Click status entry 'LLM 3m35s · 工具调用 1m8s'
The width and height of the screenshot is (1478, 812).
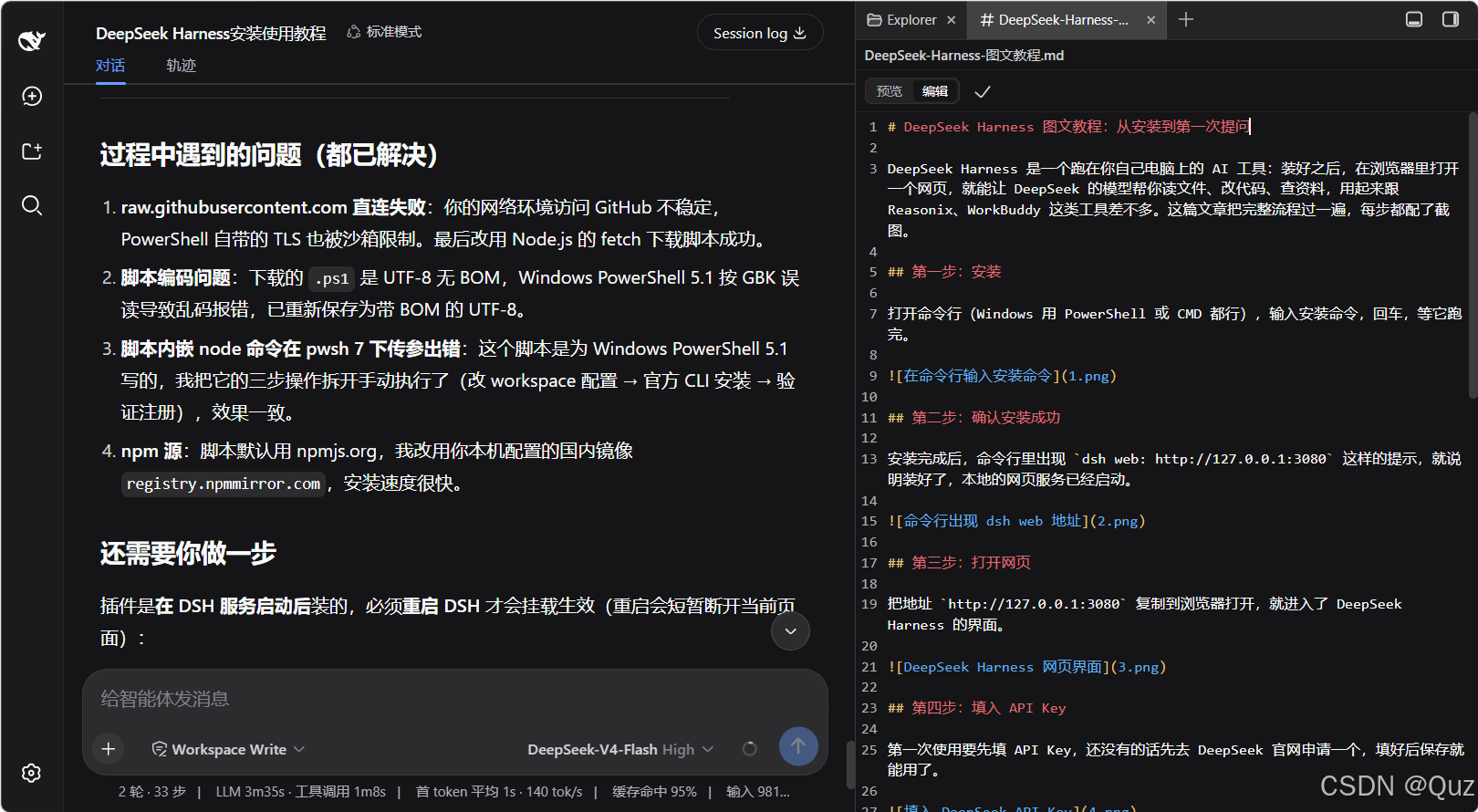tap(300, 792)
